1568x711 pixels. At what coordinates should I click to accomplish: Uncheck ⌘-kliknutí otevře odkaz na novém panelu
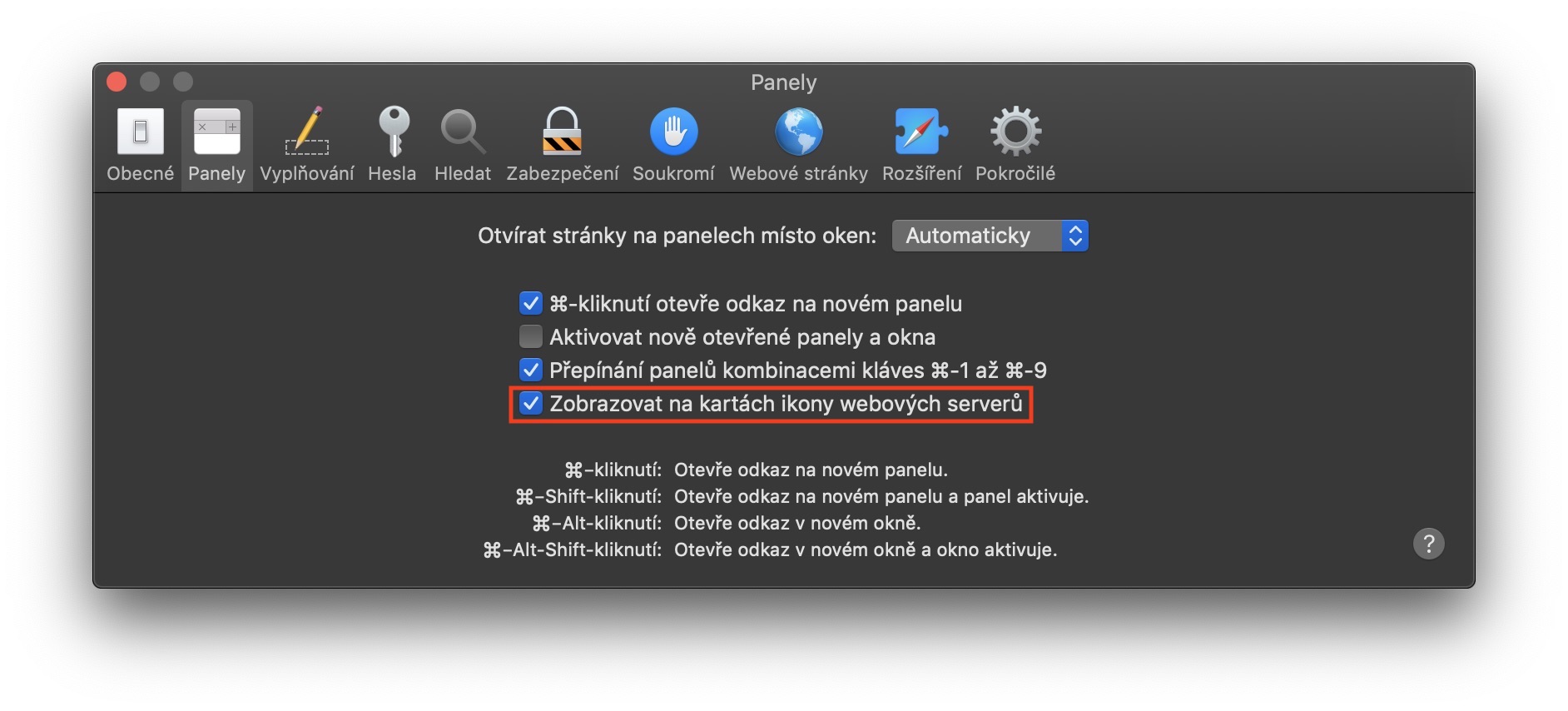[x=530, y=303]
